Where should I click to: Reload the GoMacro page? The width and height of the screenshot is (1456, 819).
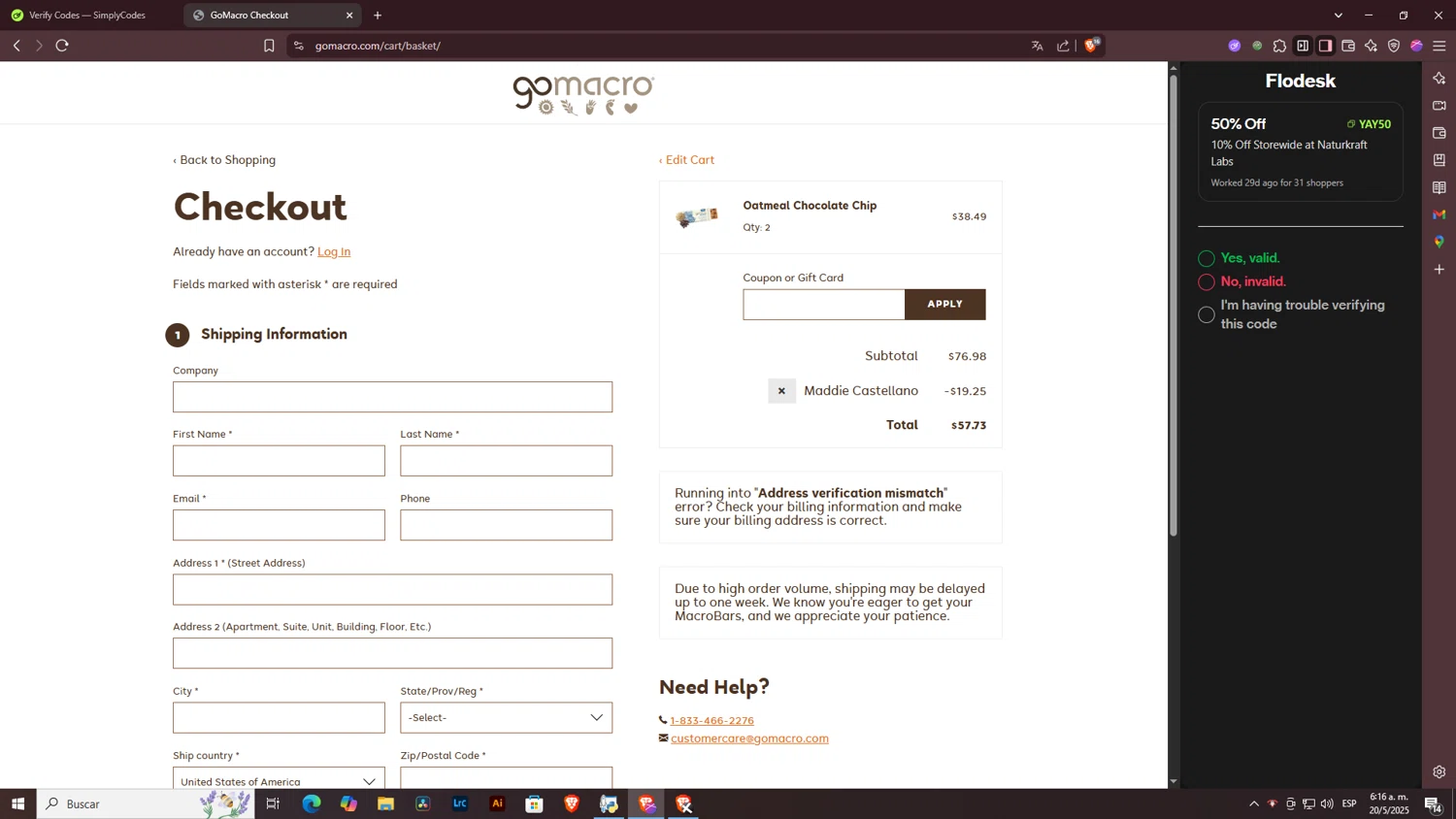pyautogui.click(x=62, y=46)
